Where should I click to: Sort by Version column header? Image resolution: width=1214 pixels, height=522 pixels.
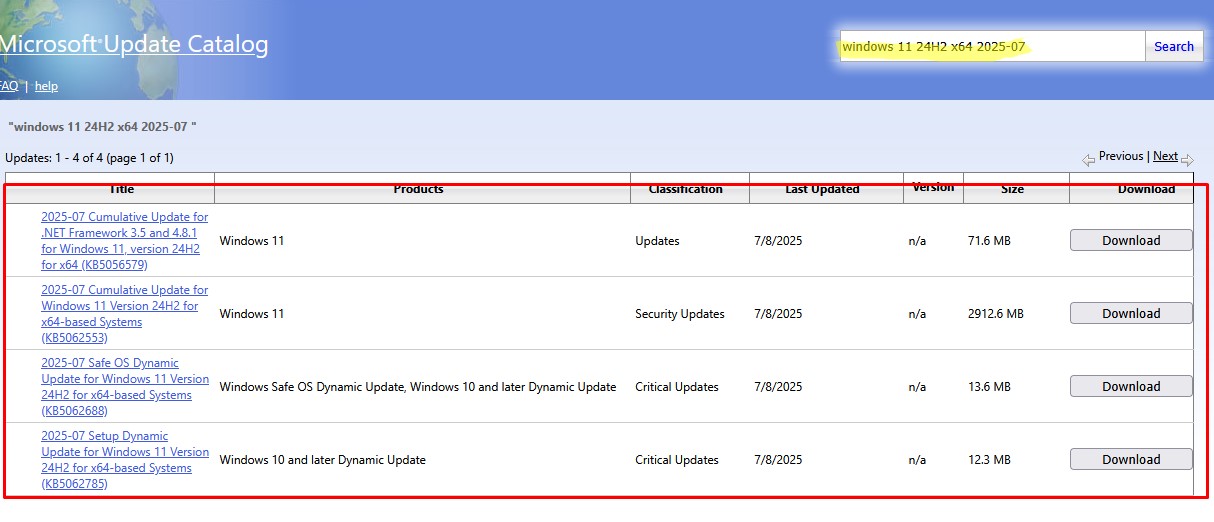tap(933, 187)
